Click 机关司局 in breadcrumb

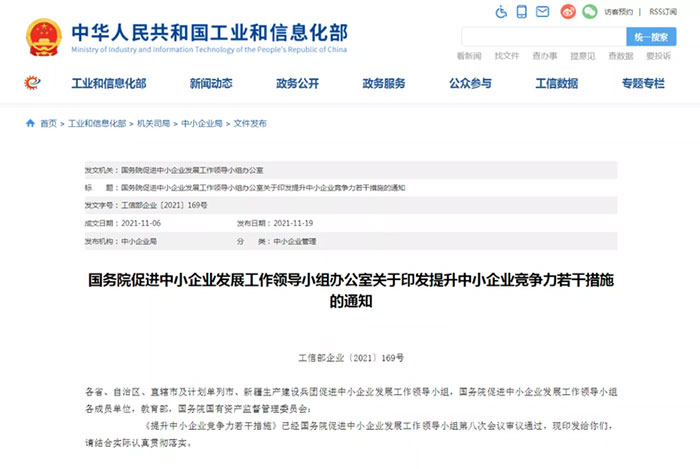[x=154, y=124]
